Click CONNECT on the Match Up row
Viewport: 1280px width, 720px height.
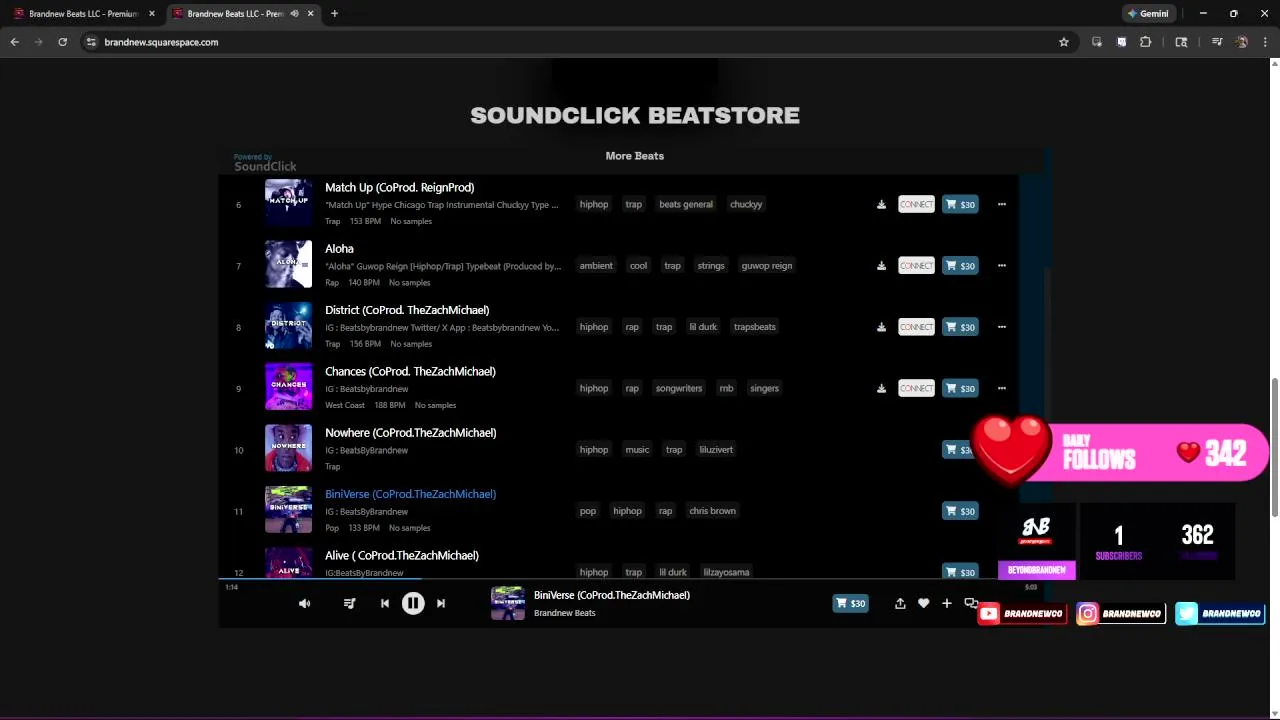(x=916, y=204)
